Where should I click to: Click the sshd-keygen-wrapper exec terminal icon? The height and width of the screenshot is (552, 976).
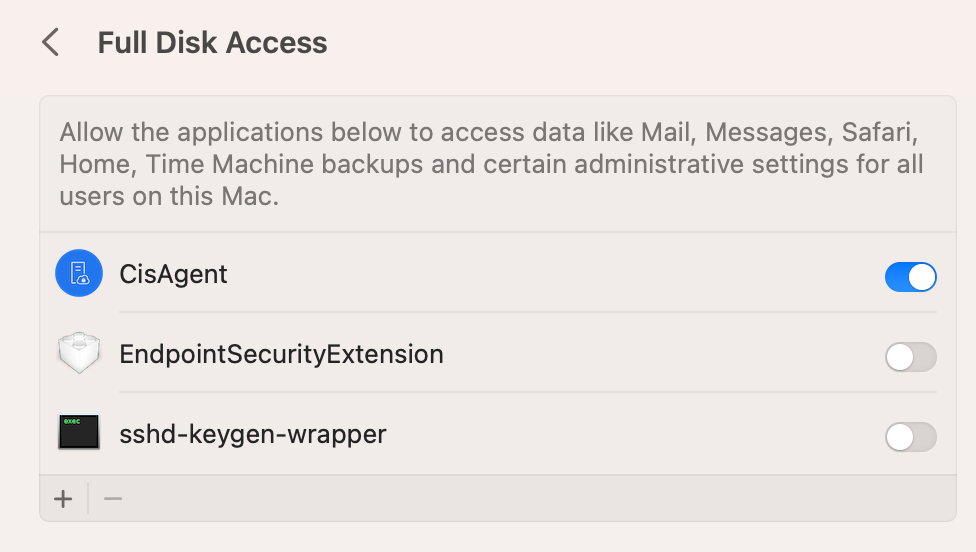(x=79, y=435)
